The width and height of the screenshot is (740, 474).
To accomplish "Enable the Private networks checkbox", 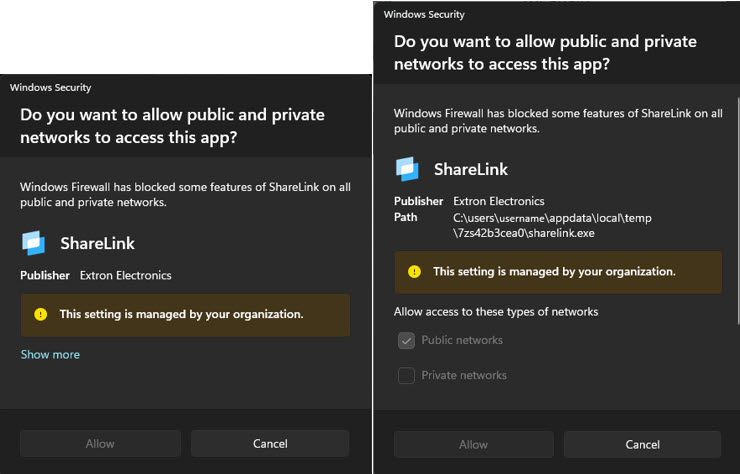I will 406,376.
